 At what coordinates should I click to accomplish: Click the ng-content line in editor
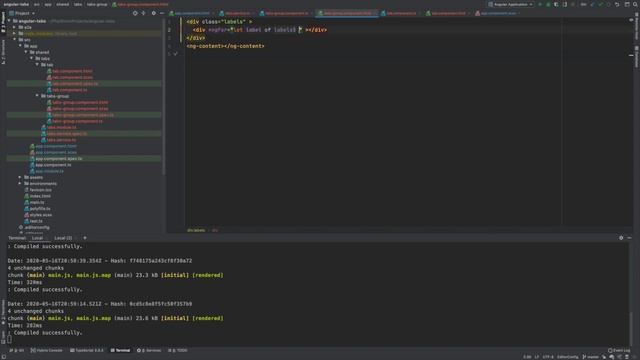225,46
